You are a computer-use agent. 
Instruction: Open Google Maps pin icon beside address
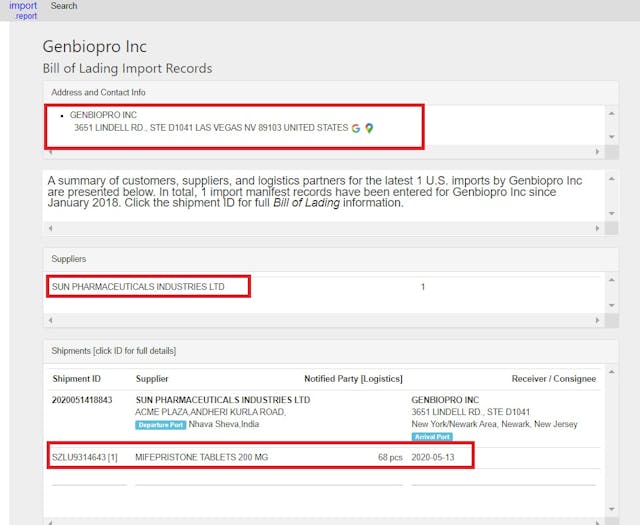369,128
